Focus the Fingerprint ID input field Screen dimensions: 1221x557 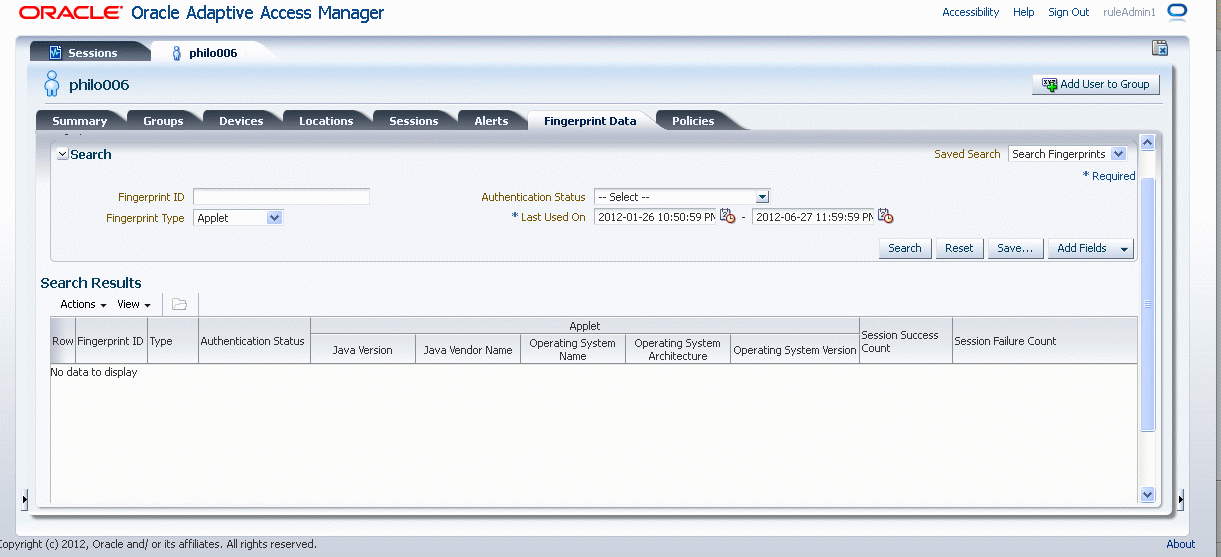(281, 197)
